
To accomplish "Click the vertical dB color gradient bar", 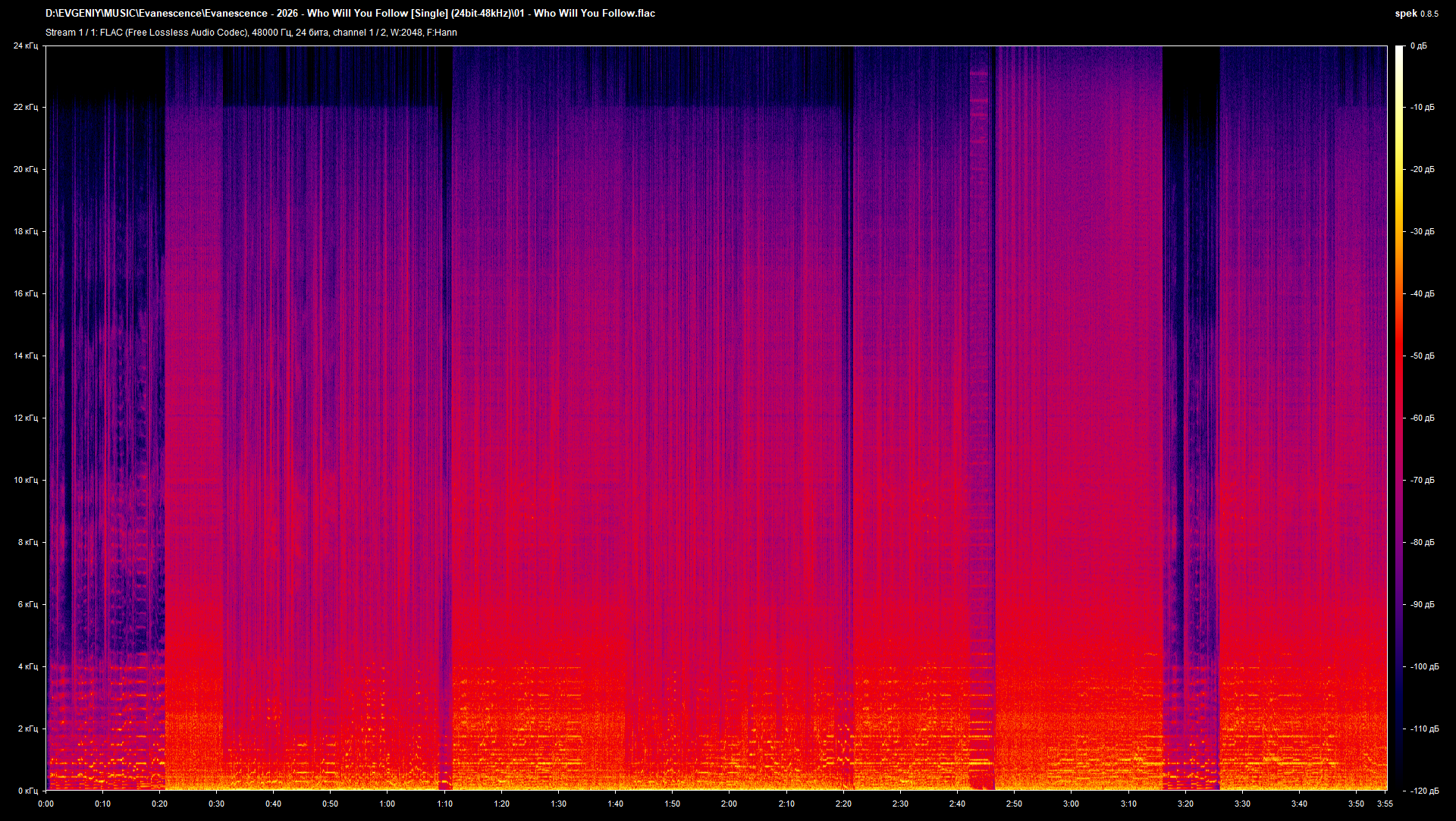I will tap(1399, 417).
